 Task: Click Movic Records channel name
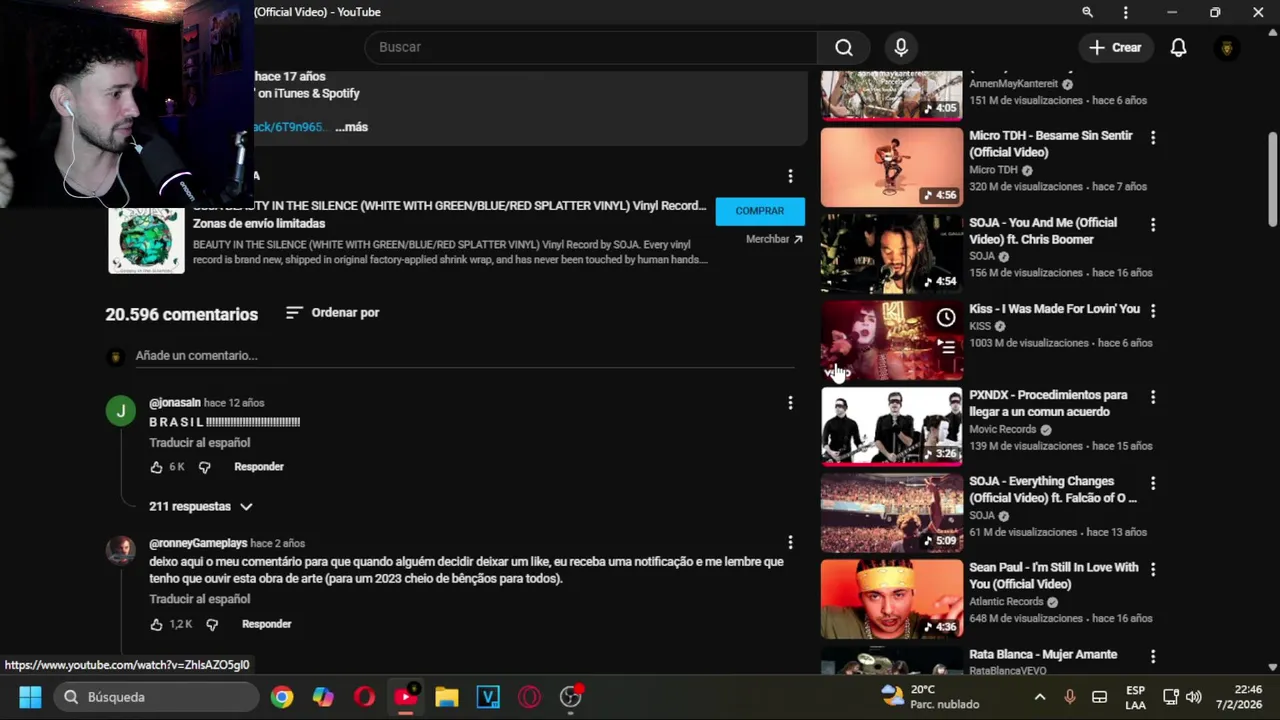coord(1002,429)
